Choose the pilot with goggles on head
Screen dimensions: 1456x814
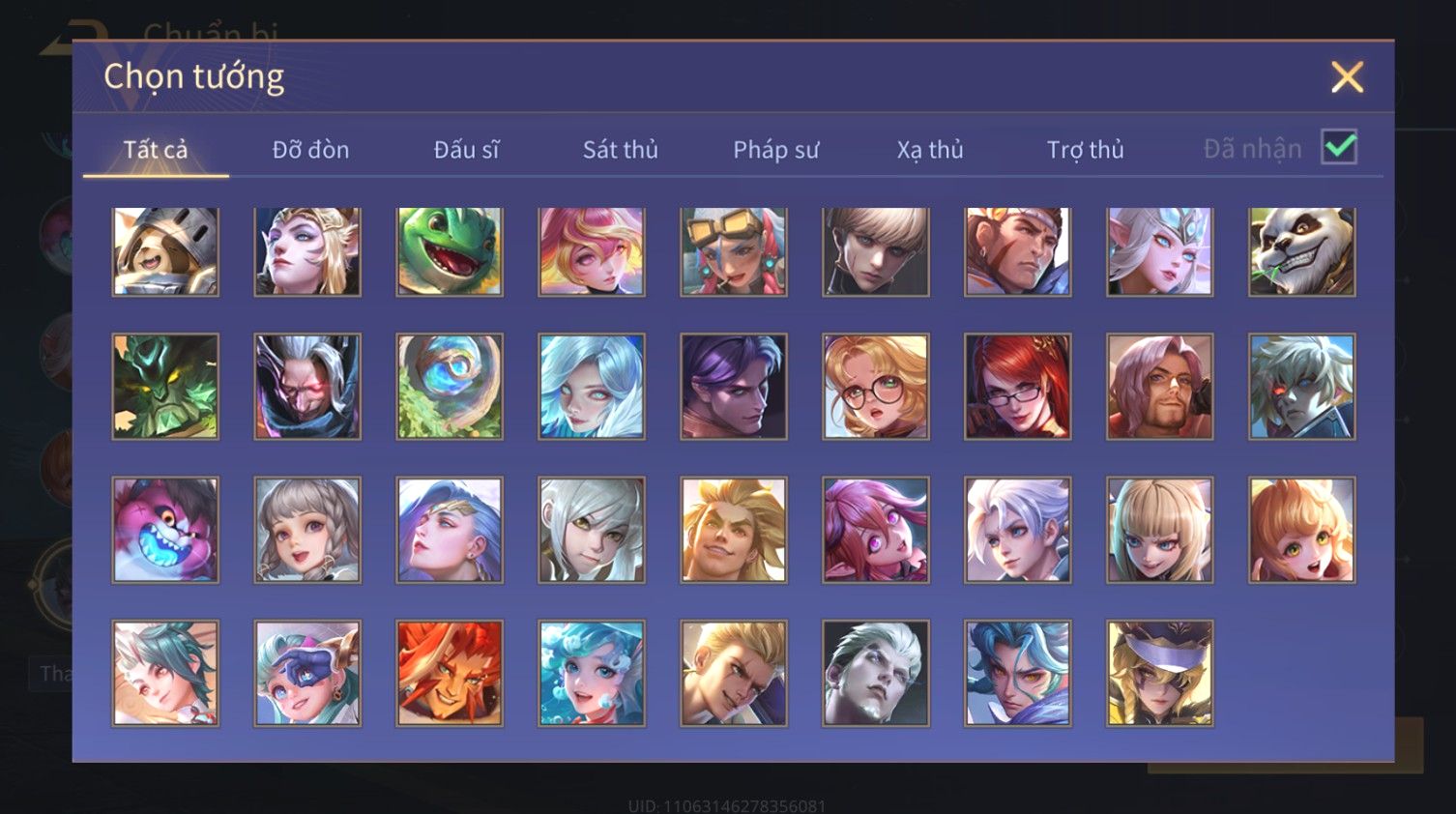(x=734, y=251)
